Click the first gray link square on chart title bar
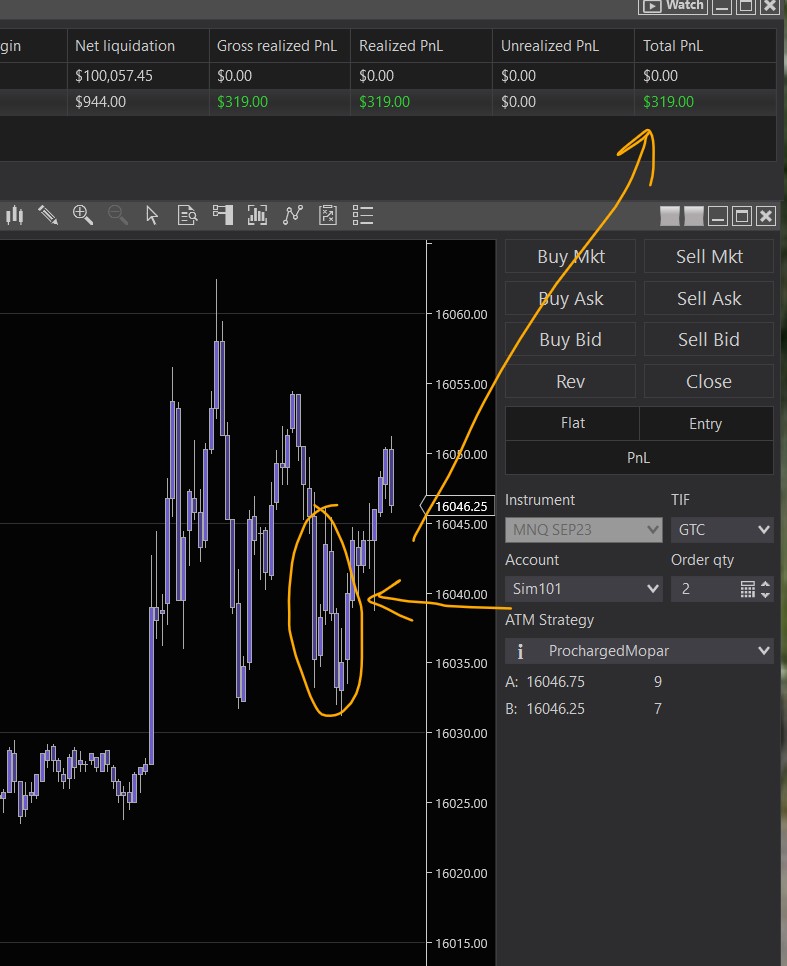 (670, 216)
